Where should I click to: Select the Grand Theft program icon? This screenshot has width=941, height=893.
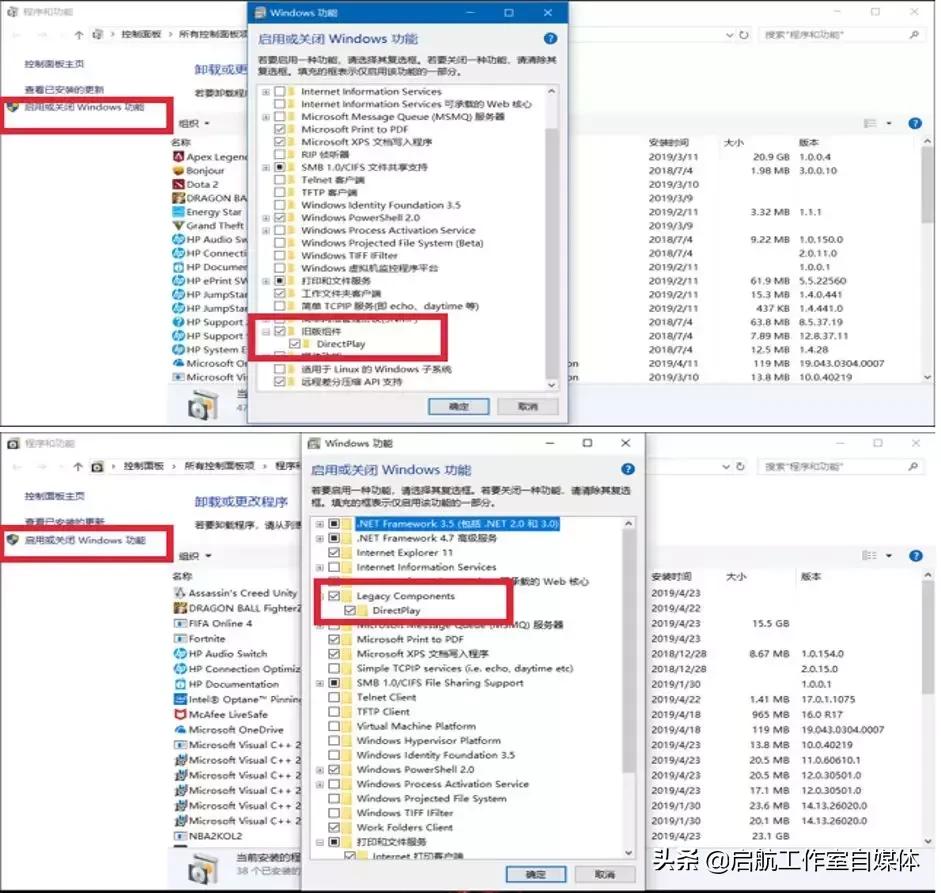(x=178, y=226)
